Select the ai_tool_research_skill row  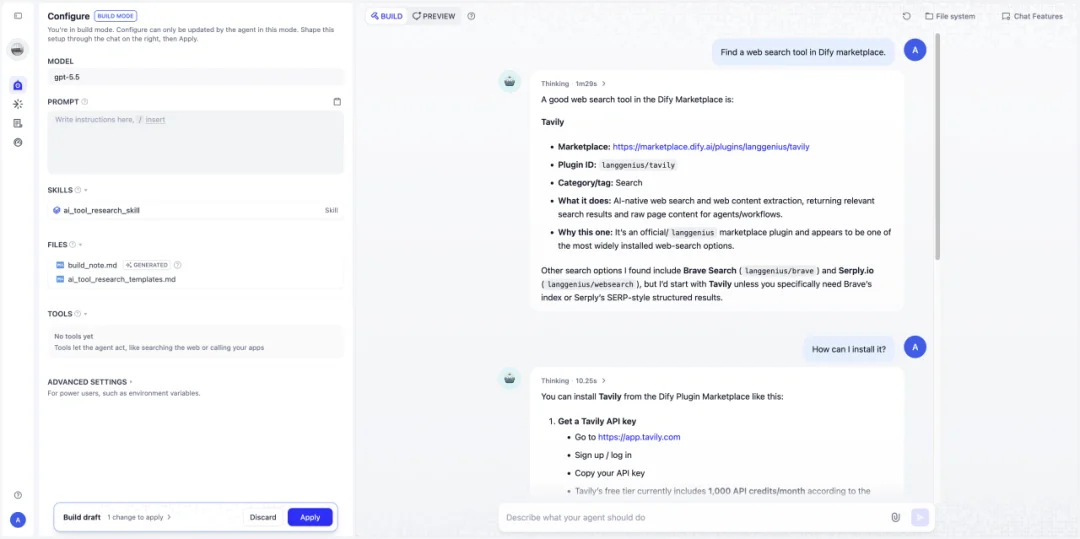[x=196, y=210]
